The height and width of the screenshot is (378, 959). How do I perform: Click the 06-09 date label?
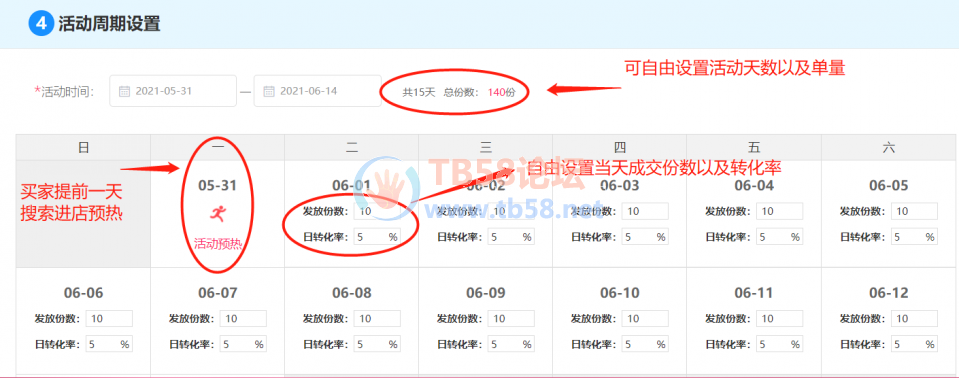(486, 293)
